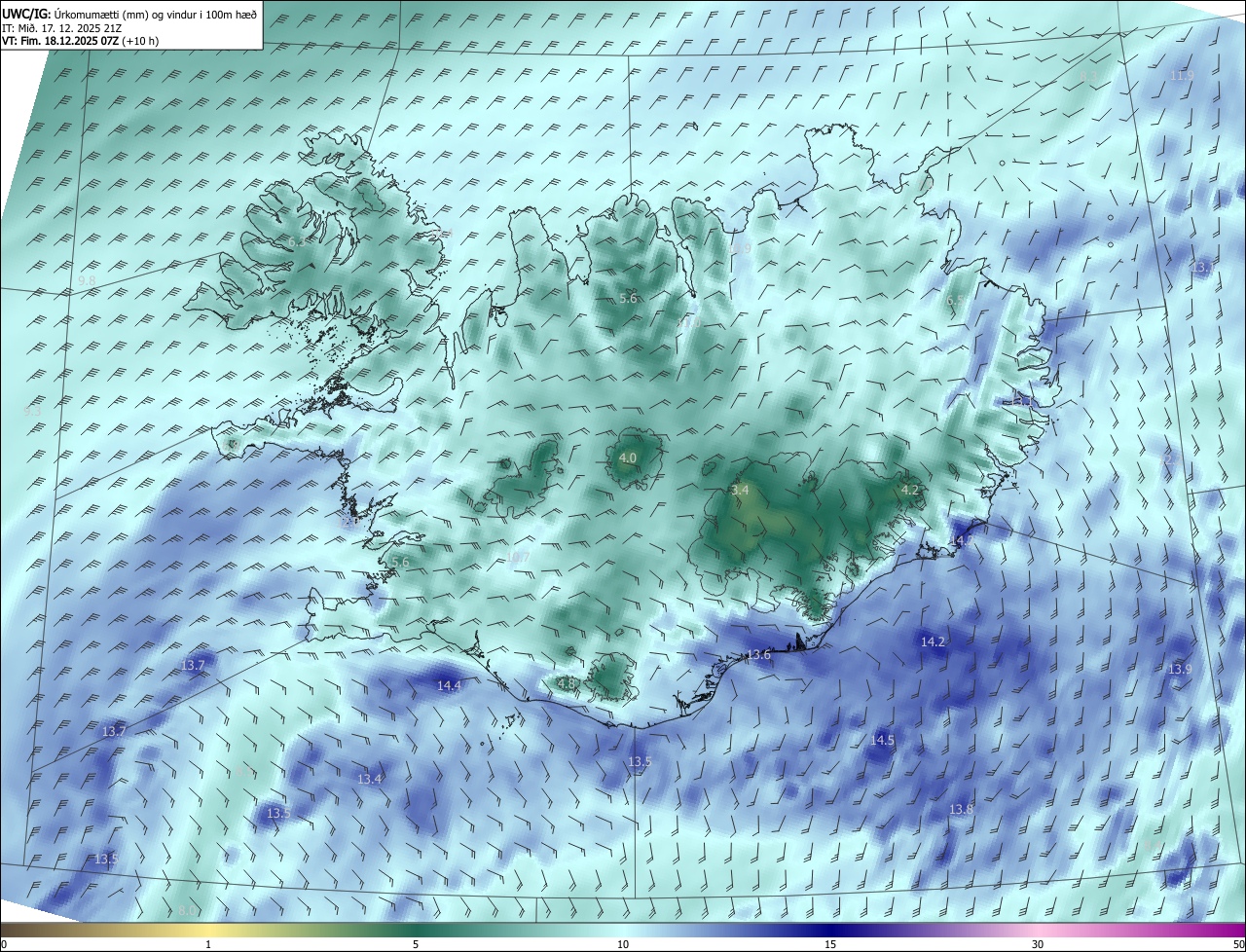
Task: Click the 9.8 value west of the Westfjords
Action: click(x=88, y=280)
